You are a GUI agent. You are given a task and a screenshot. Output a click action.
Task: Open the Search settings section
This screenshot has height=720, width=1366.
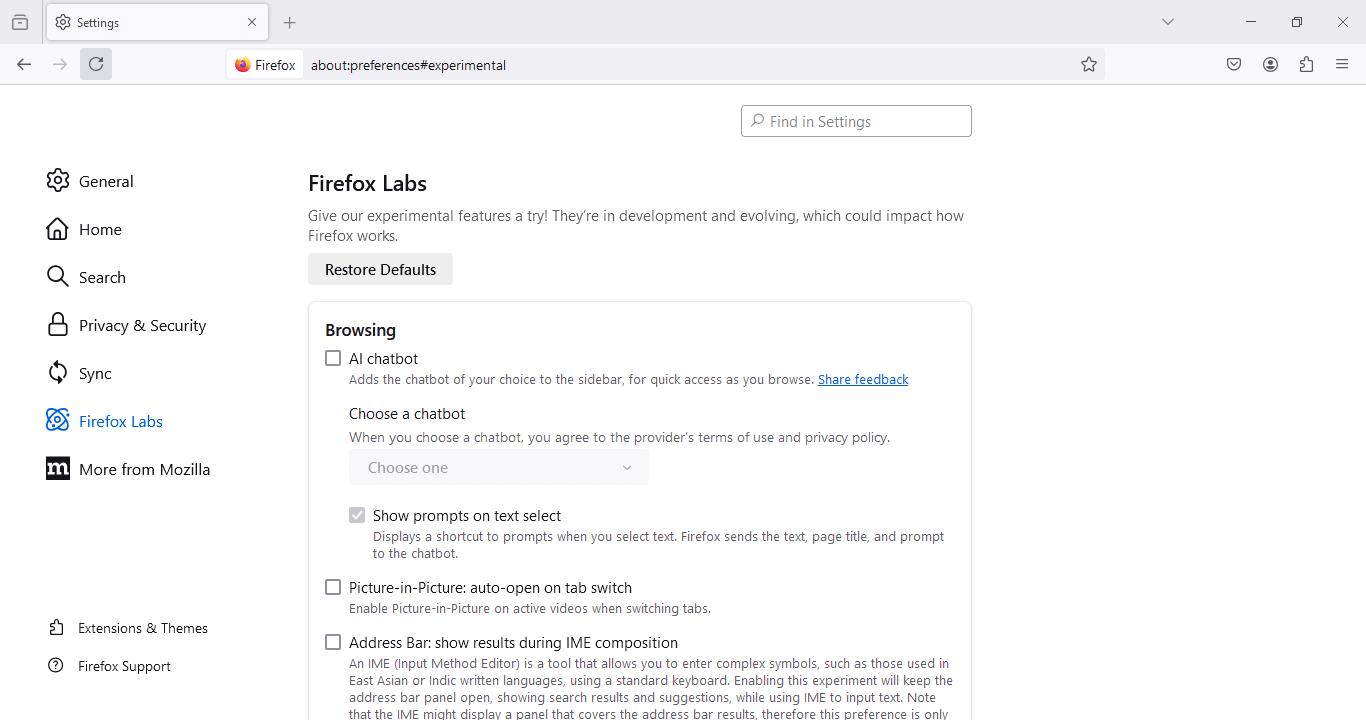[x=102, y=277]
